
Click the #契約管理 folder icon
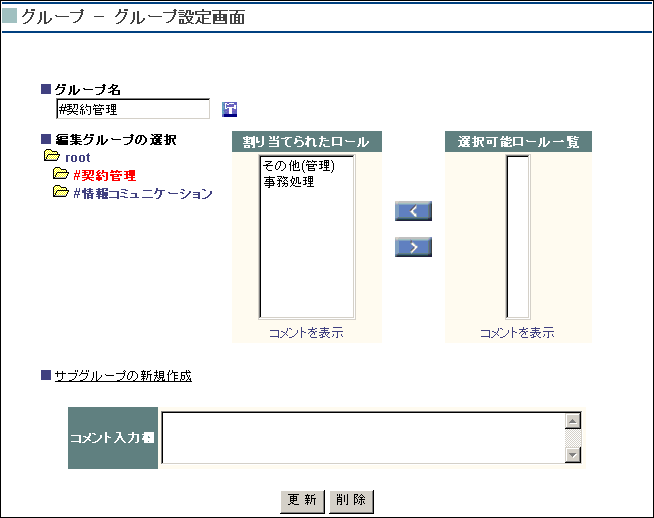(x=61, y=175)
